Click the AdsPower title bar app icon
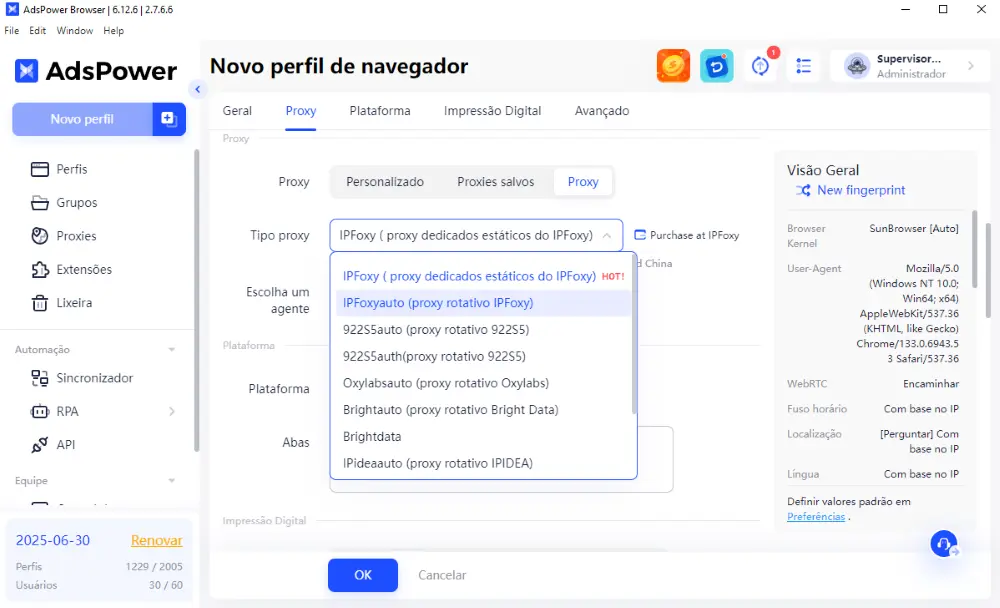 coord(11,9)
